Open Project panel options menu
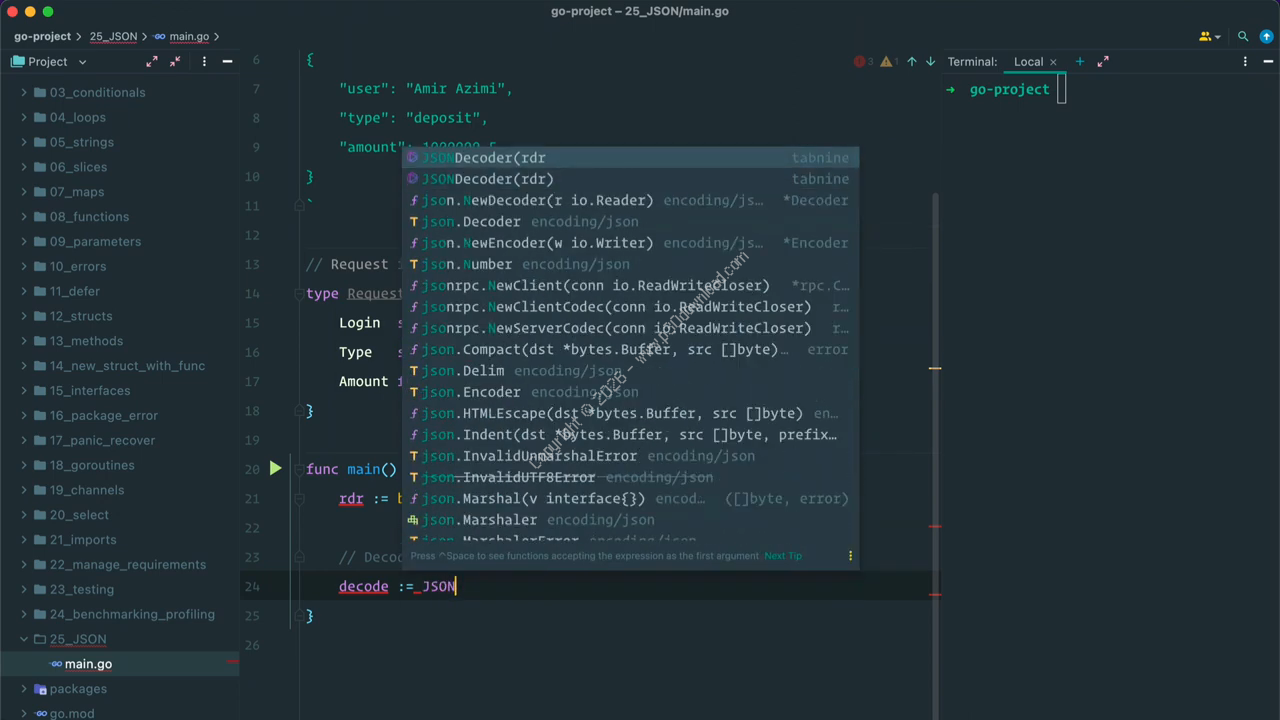The image size is (1280, 720). coord(204,62)
